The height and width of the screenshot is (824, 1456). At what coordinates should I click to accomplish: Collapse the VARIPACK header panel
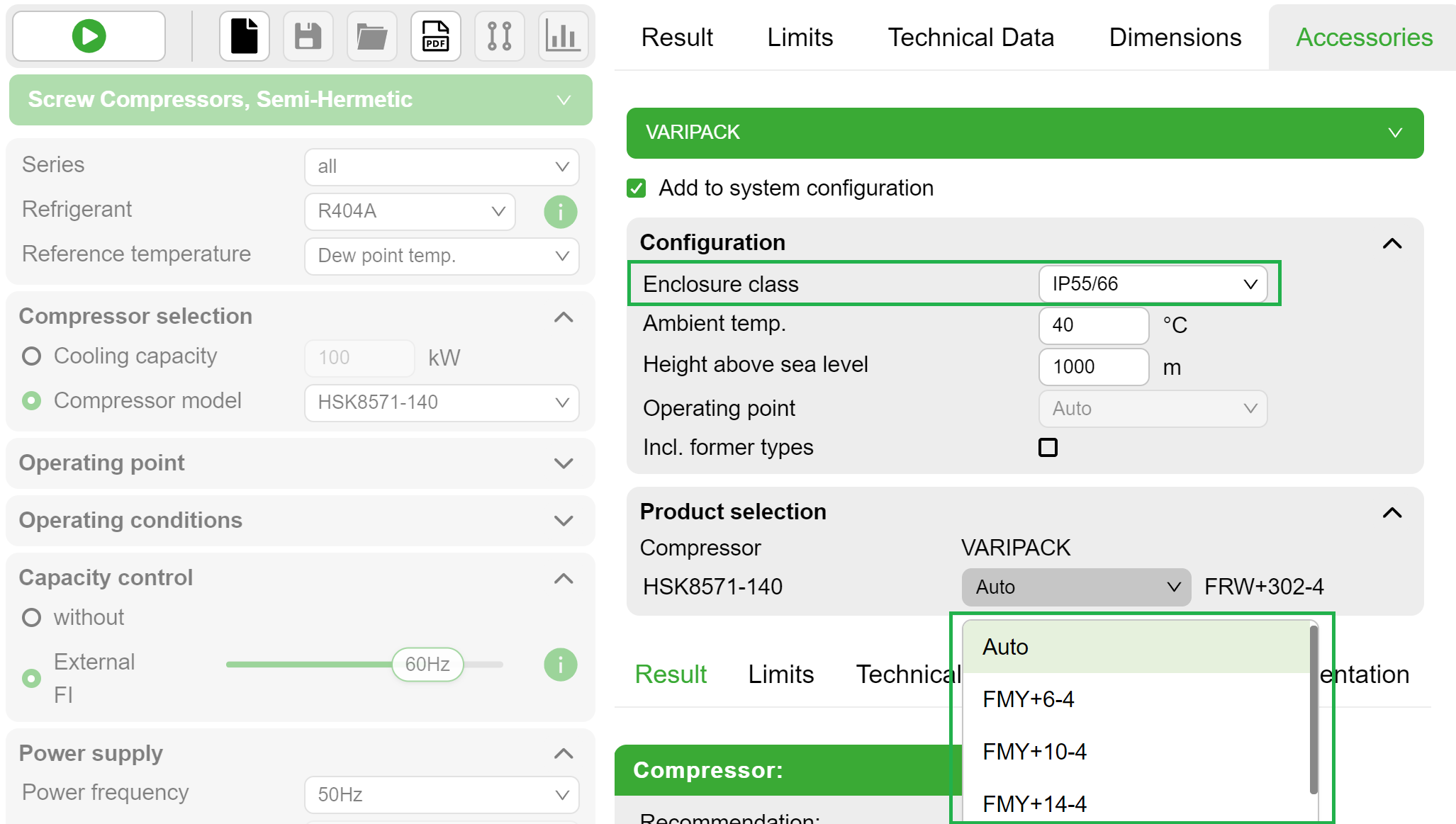pyautogui.click(x=1395, y=132)
